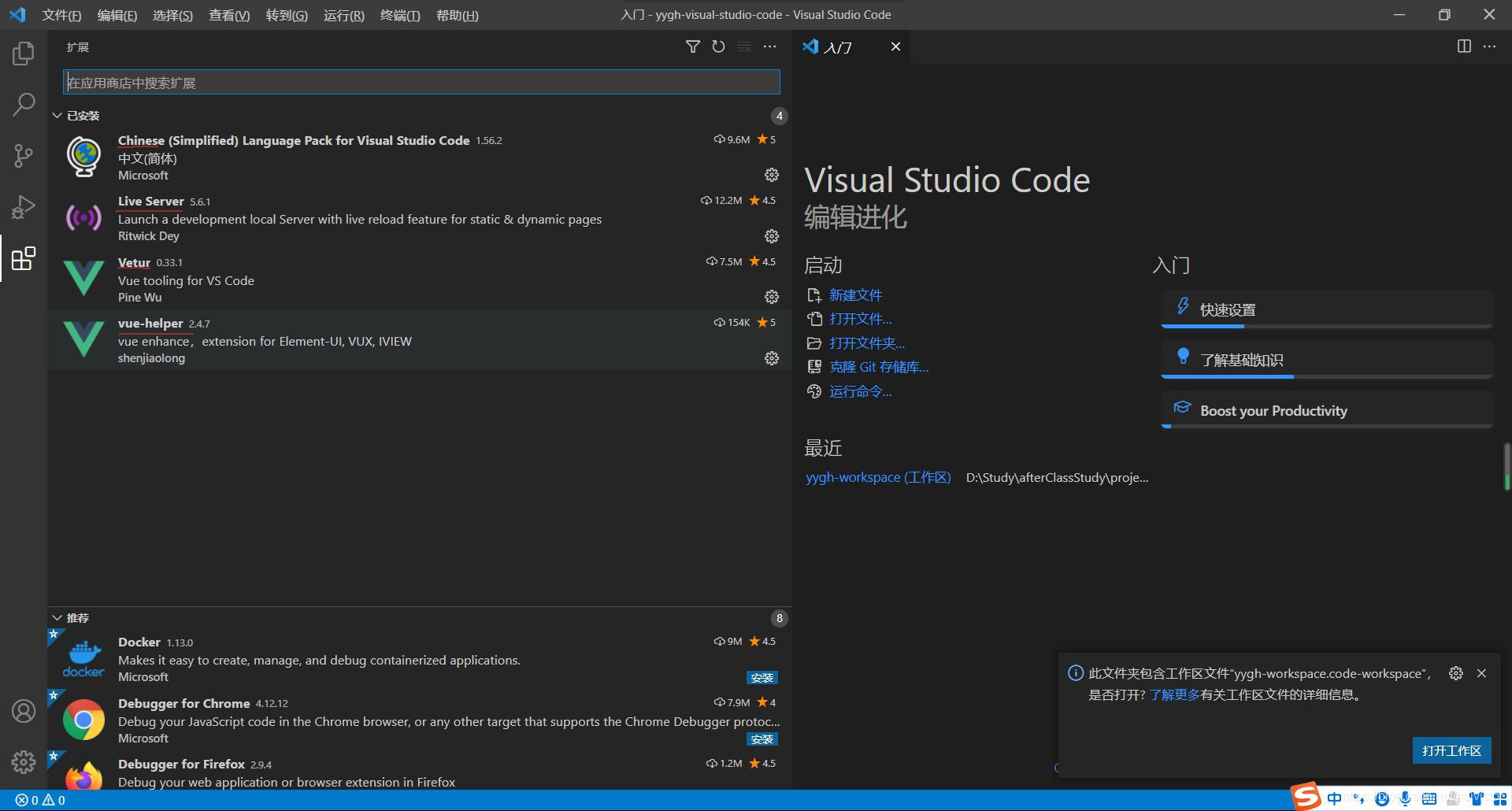
Task: Open the Sogou soft keyboard icon
Action: [x=1429, y=798]
